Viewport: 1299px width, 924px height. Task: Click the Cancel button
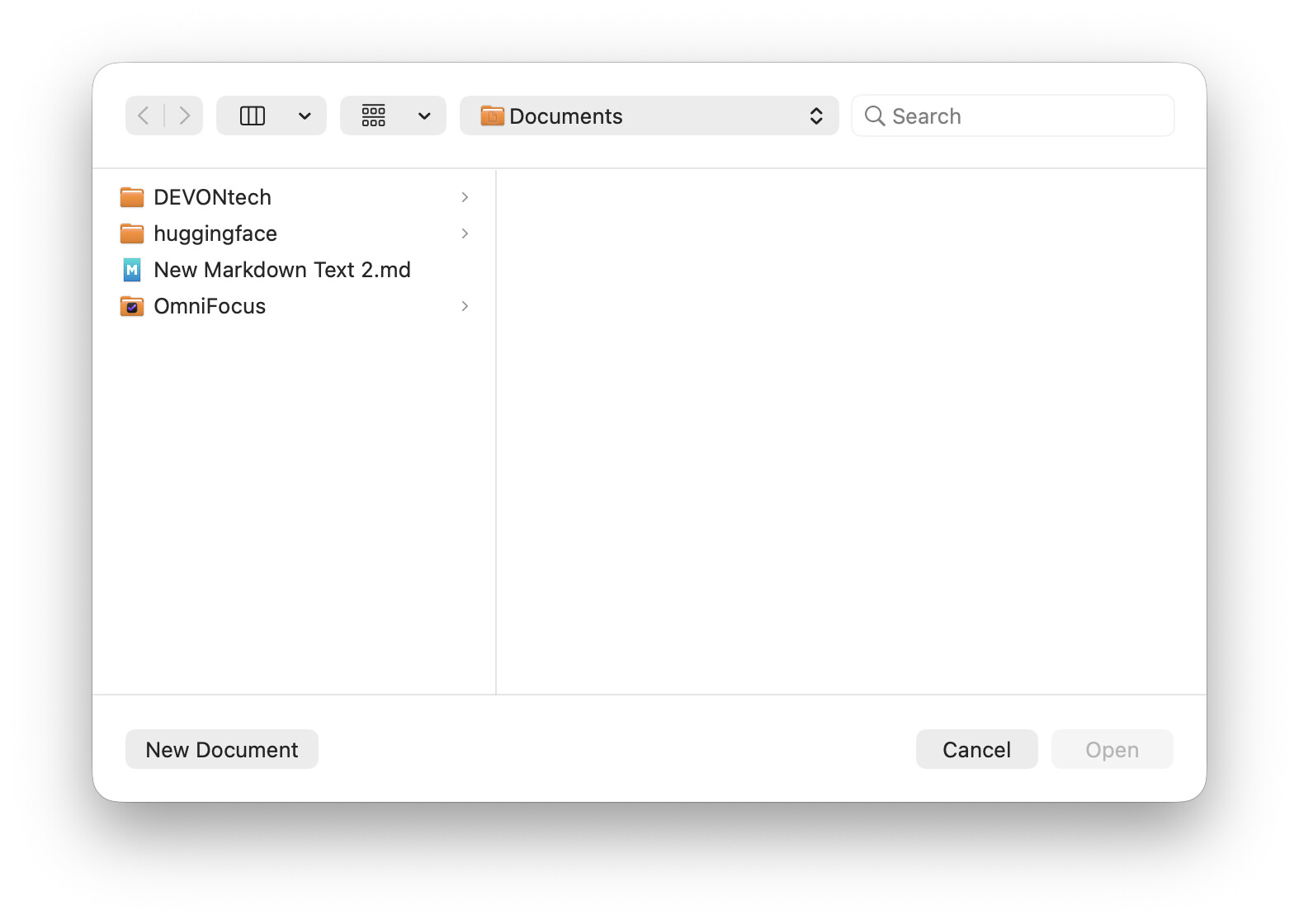pos(976,749)
